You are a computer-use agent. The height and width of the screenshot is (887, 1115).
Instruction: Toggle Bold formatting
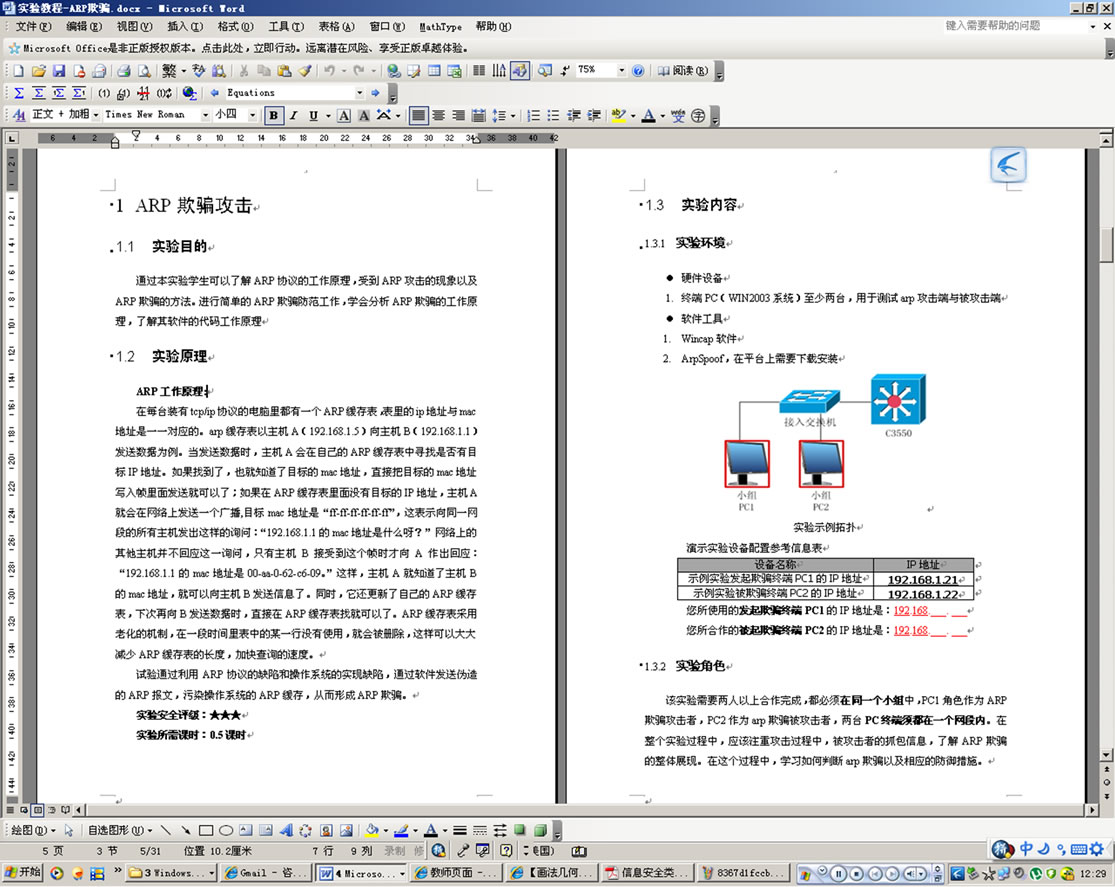pos(273,115)
